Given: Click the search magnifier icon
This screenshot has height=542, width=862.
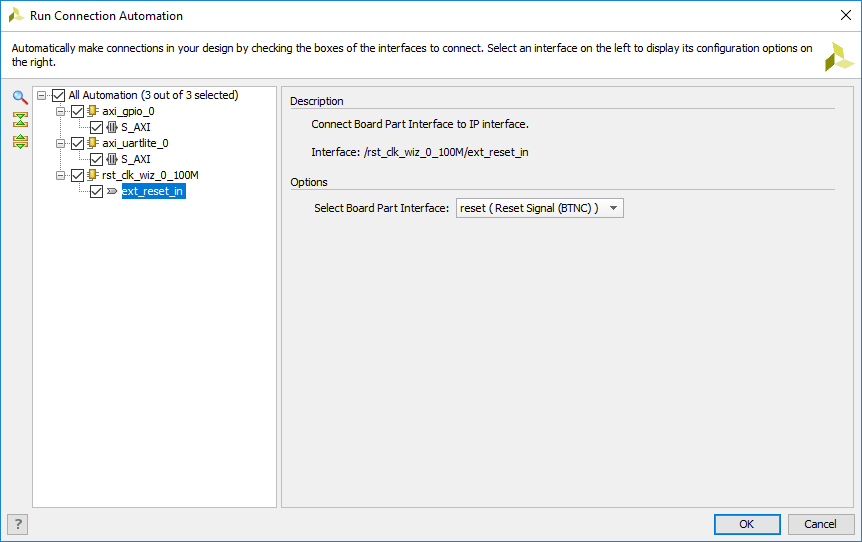Looking at the screenshot, I should [20, 97].
